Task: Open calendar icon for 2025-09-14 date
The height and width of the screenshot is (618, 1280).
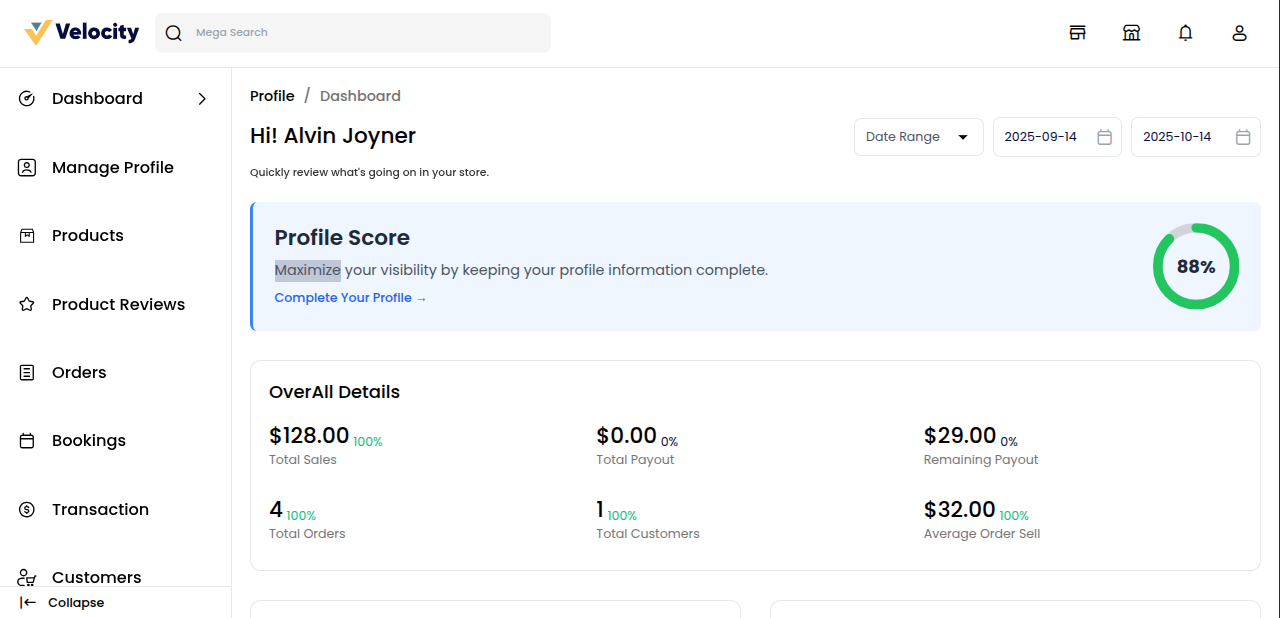Action: 1104,137
